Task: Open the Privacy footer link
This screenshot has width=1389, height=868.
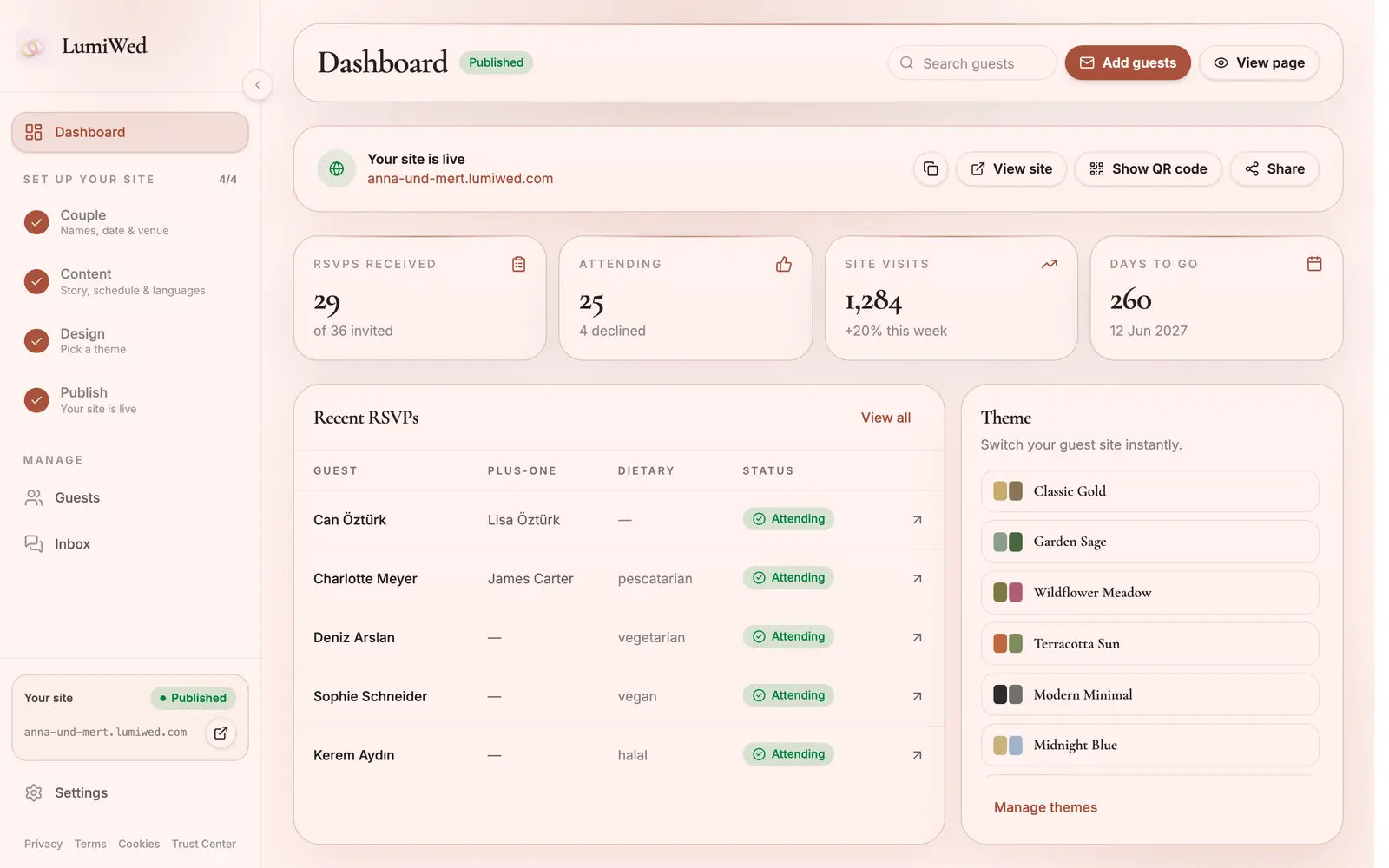Action: coord(43,844)
